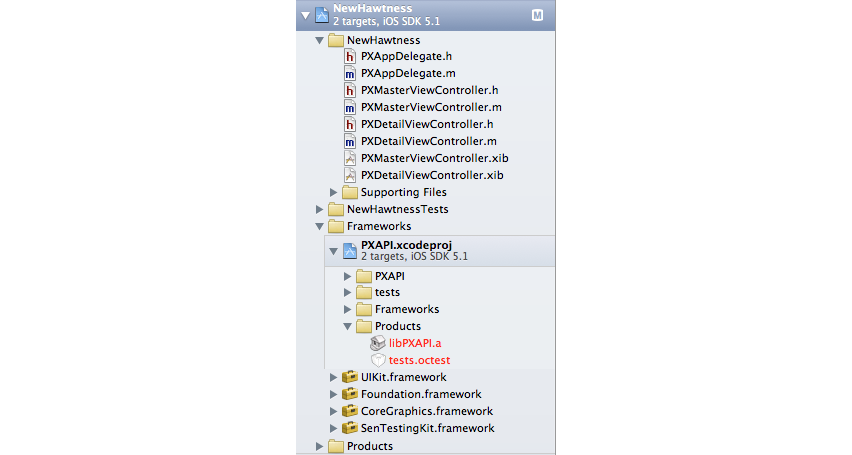Collapse the Products folder inside PXAPI.xcodeproj

click(347, 326)
